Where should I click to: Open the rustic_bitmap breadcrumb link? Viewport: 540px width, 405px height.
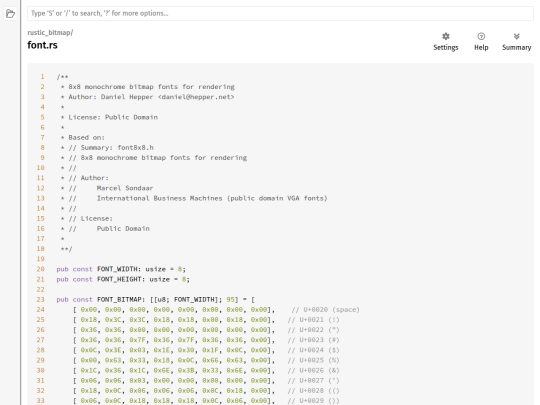click(49, 33)
